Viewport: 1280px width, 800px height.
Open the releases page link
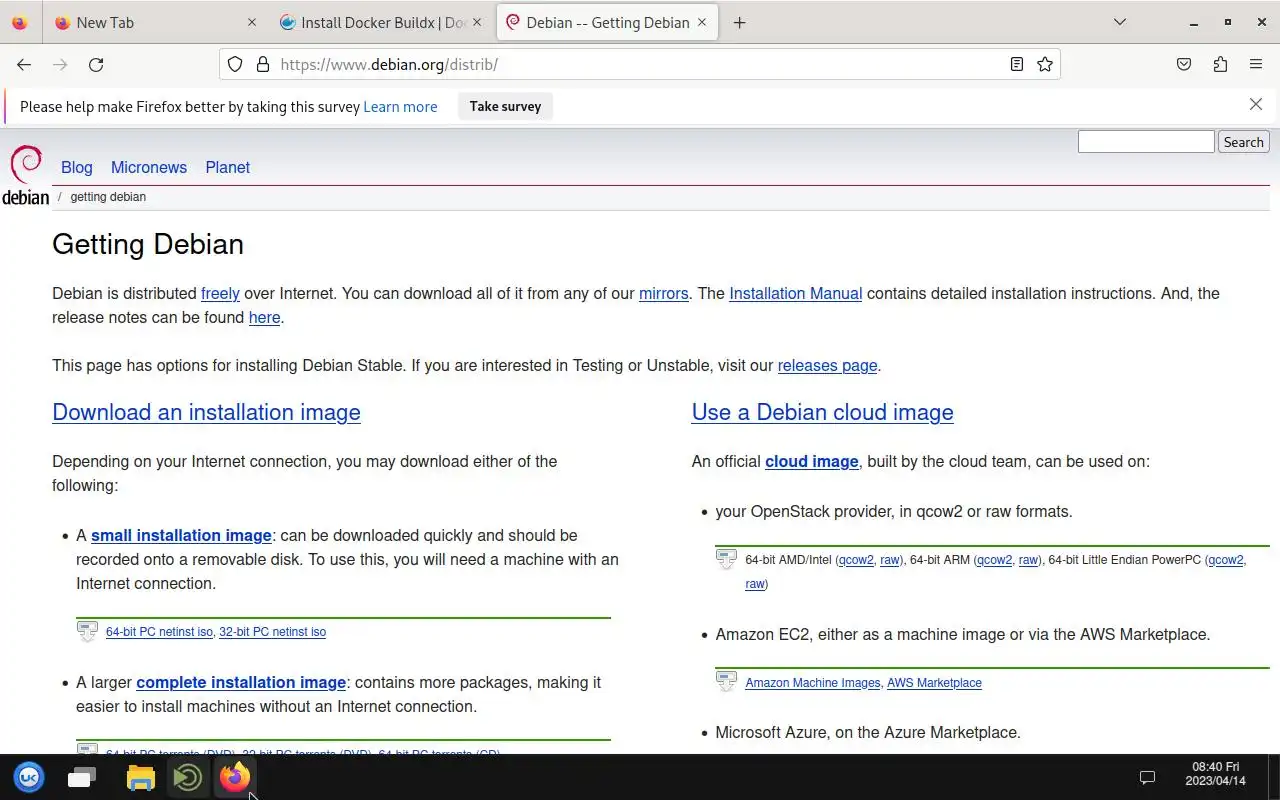coord(827,365)
